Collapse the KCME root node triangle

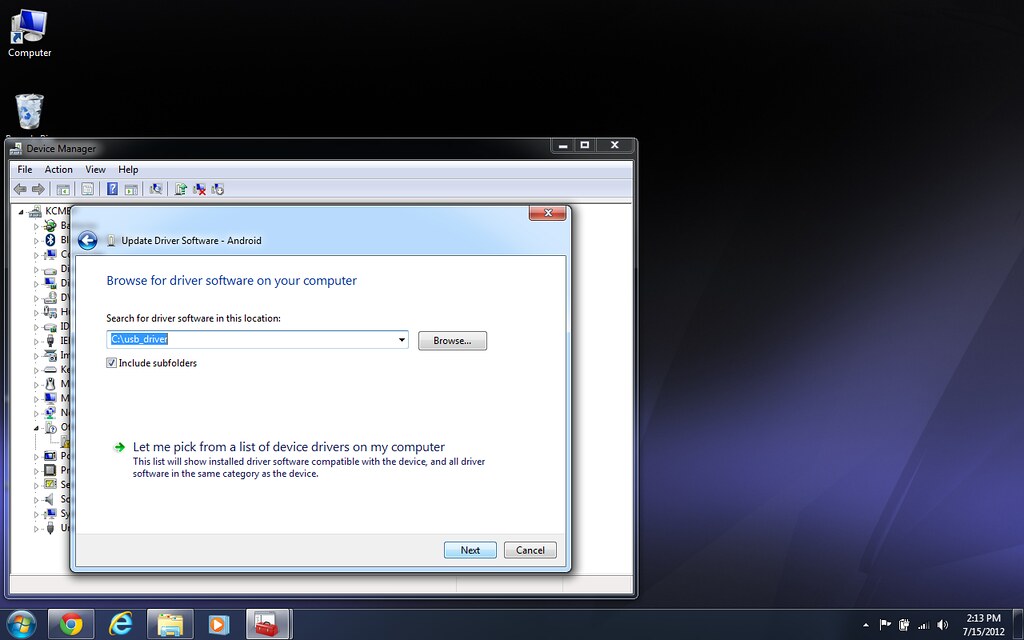pyautogui.click(x=21, y=212)
